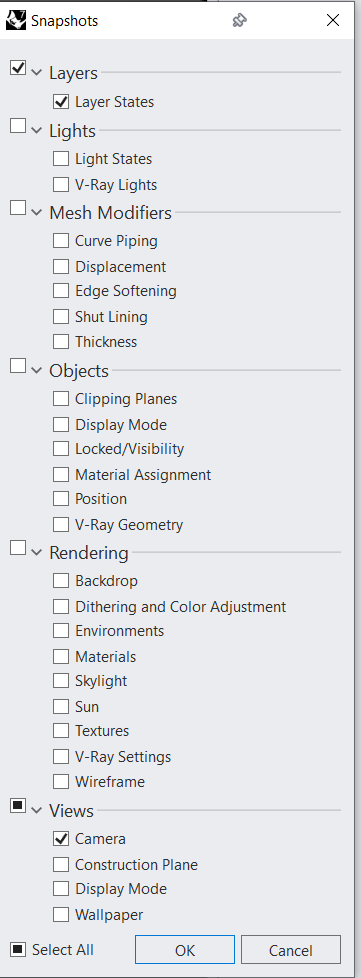Viewport: 361px width, 978px height.
Task: Check the Clipping Planes option
Action: pyautogui.click(x=60, y=399)
